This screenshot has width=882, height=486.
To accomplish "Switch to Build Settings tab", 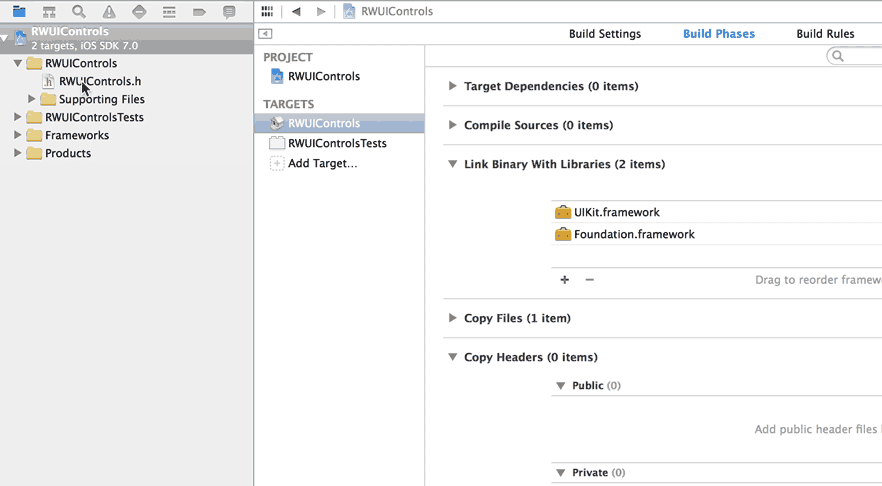I will click(605, 34).
